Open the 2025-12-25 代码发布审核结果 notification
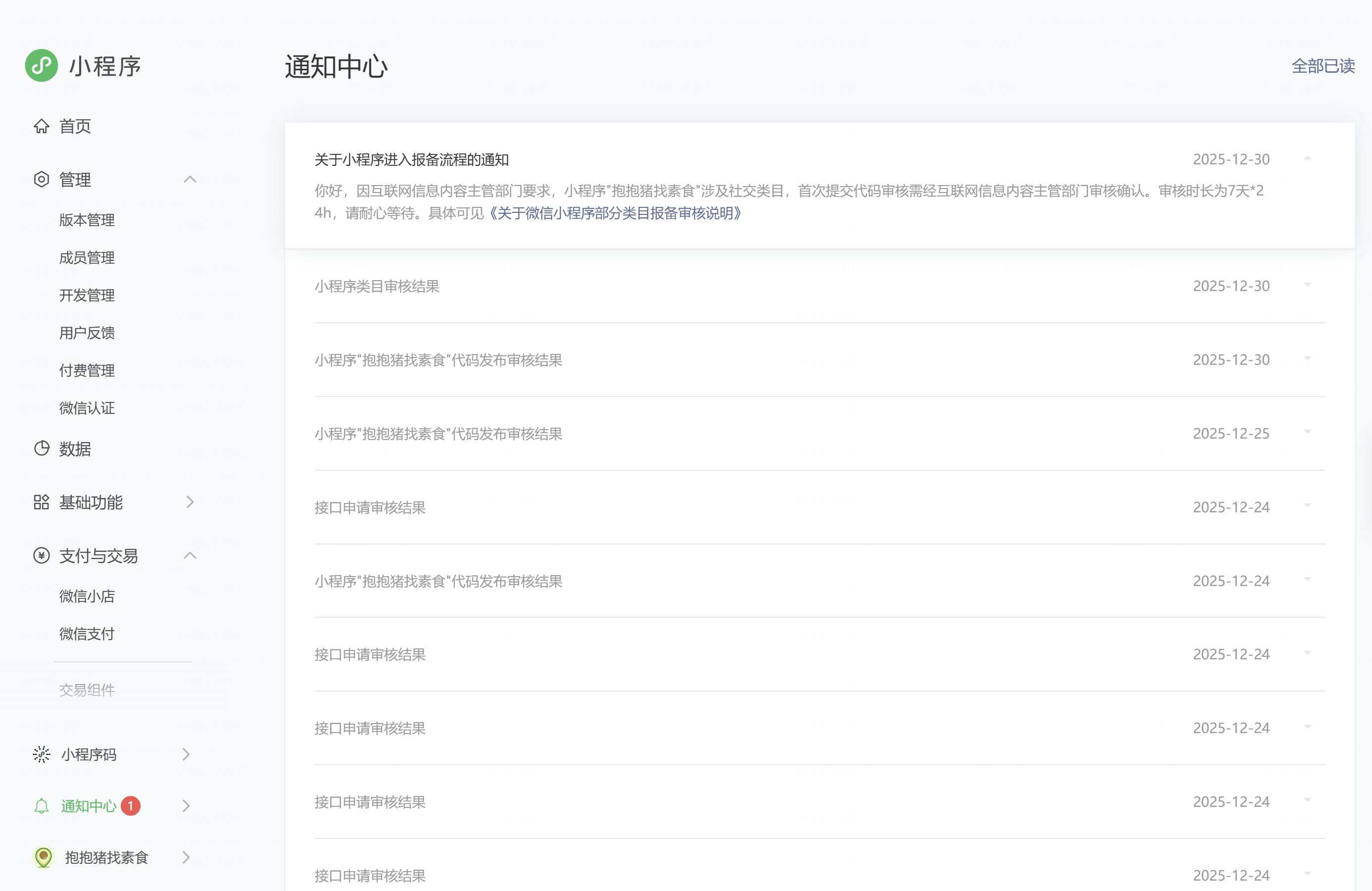The image size is (1372, 891). (438, 434)
